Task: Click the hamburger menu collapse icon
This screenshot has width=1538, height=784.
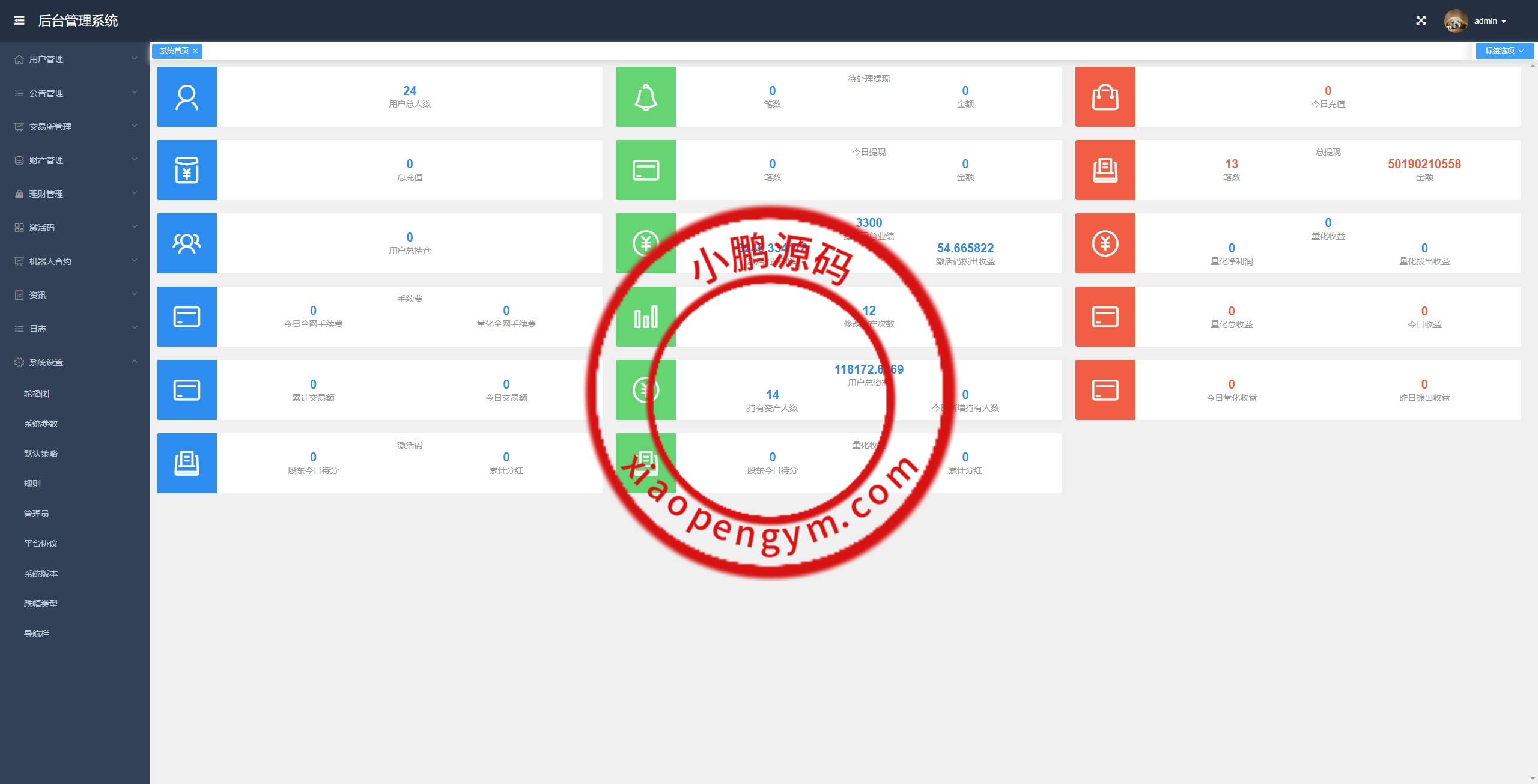Action: pyautogui.click(x=19, y=20)
